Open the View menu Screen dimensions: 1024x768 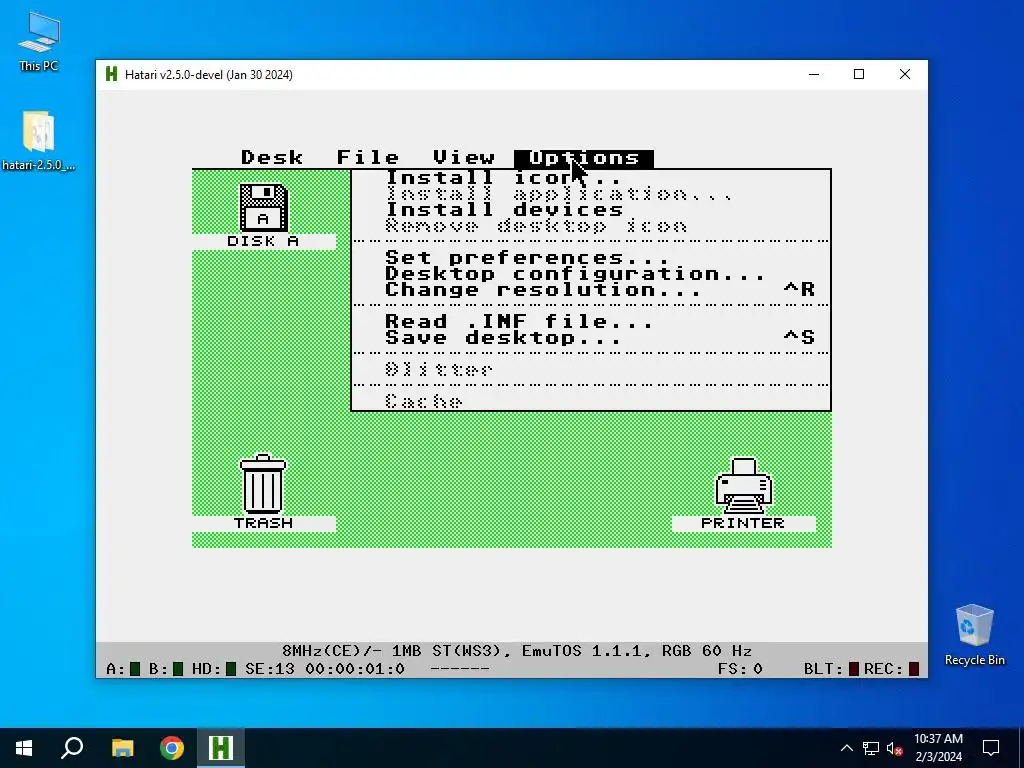[x=464, y=158]
